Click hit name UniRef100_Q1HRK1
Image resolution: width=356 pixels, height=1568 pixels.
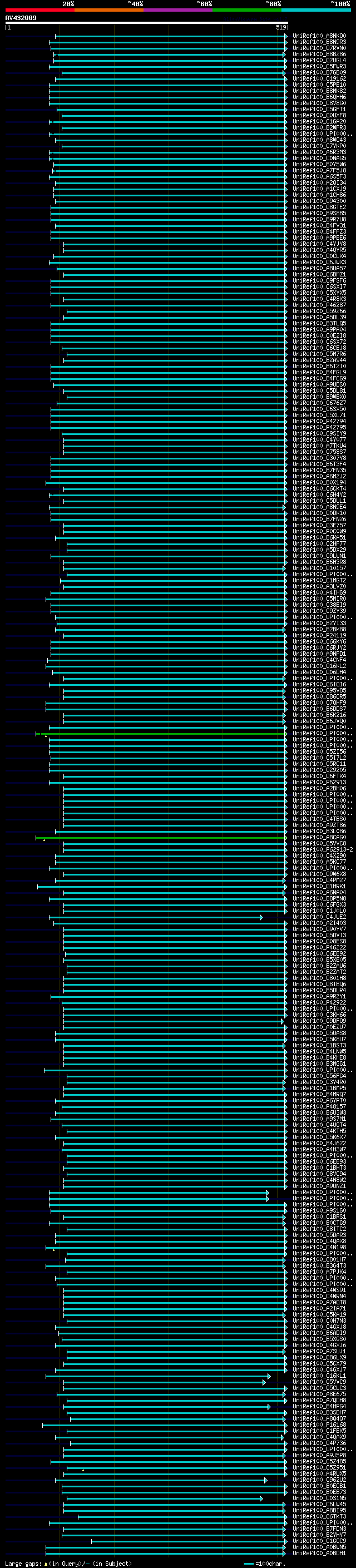pos(319,886)
